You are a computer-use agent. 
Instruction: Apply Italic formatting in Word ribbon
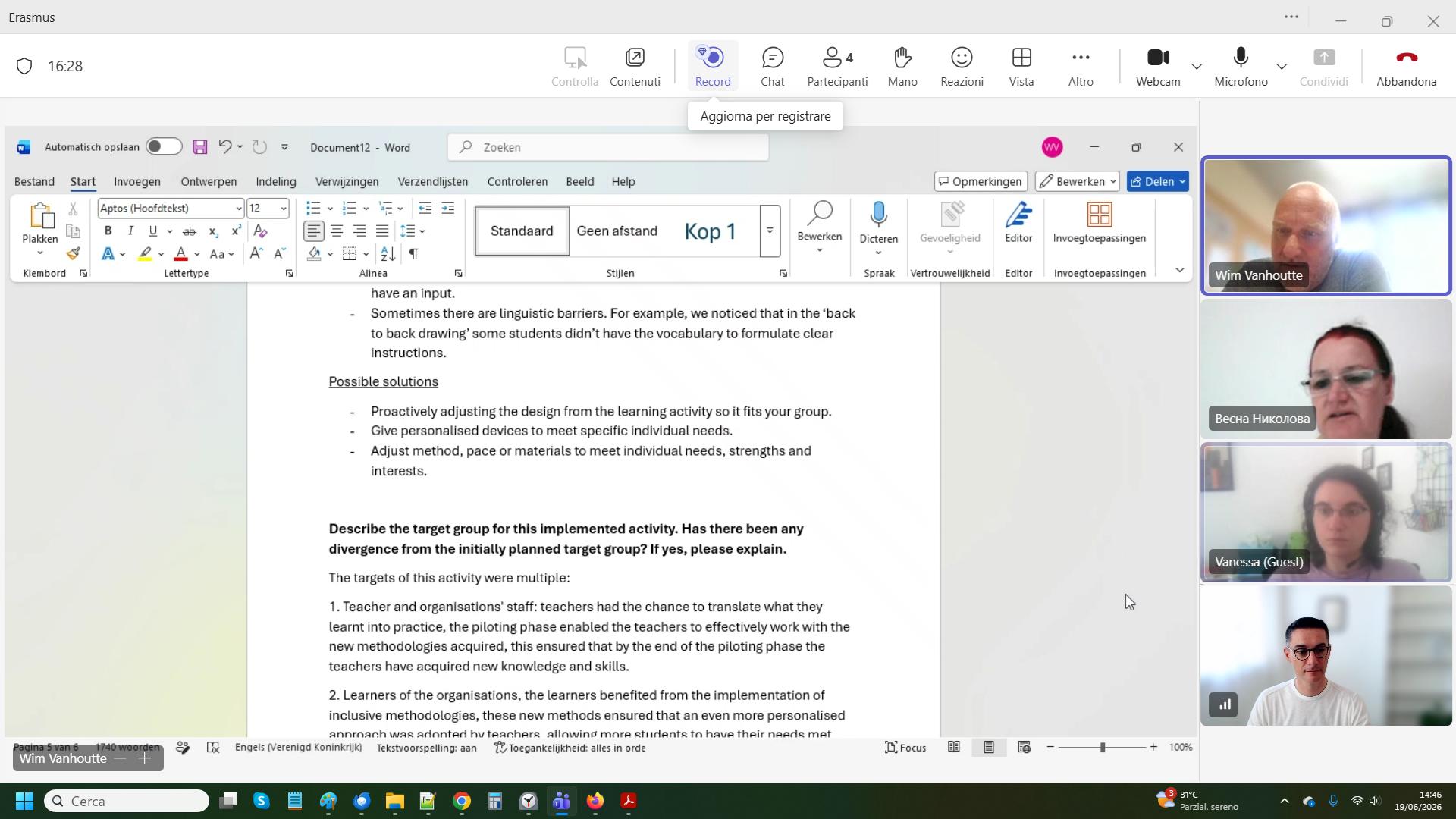(x=130, y=231)
